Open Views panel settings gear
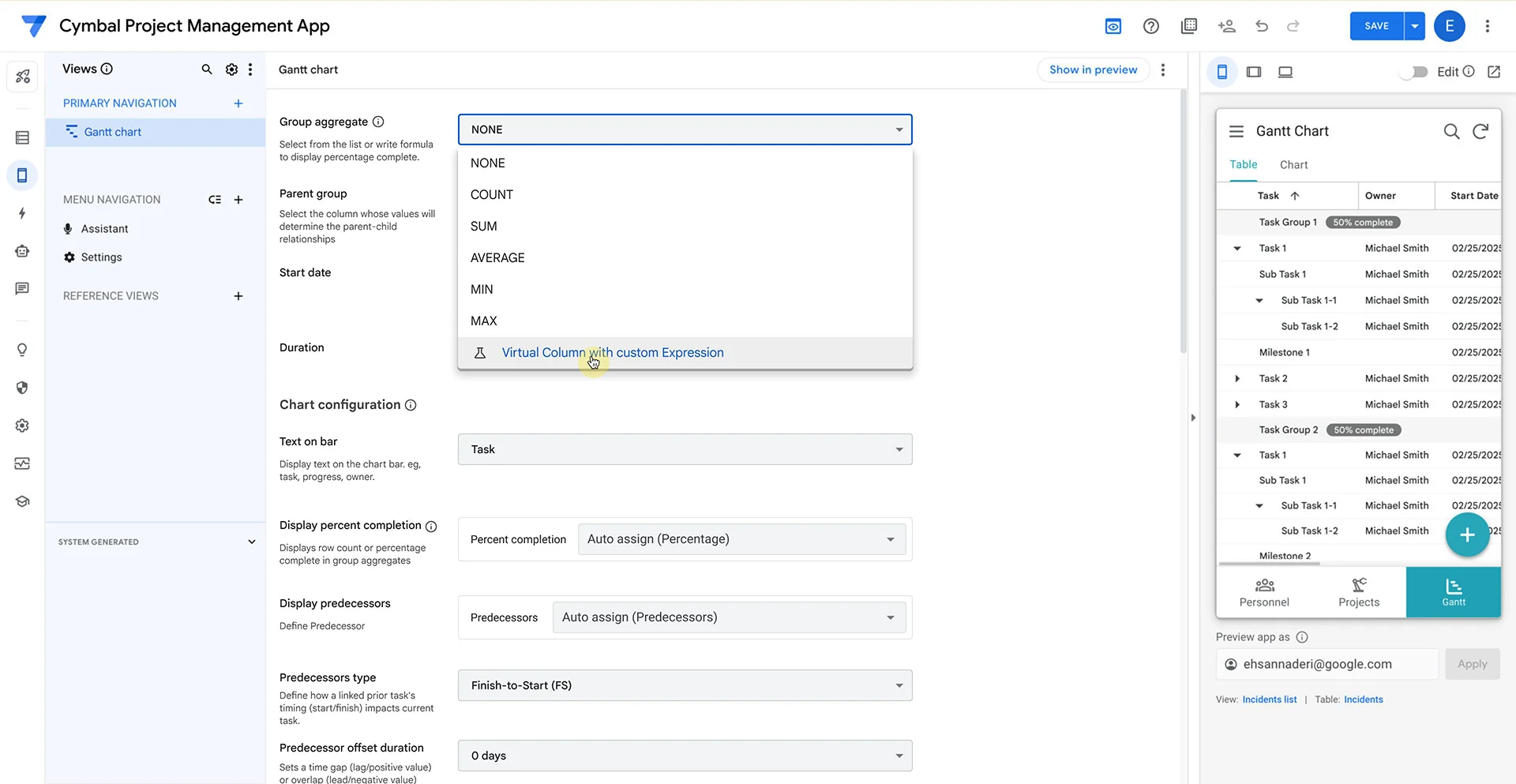 (x=231, y=69)
